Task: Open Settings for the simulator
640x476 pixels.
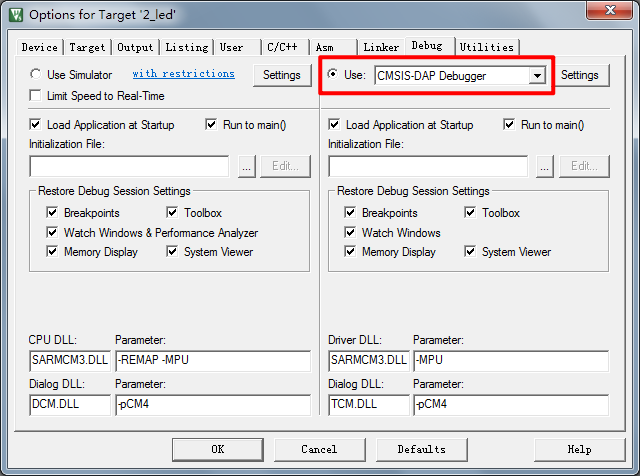Action: point(281,75)
